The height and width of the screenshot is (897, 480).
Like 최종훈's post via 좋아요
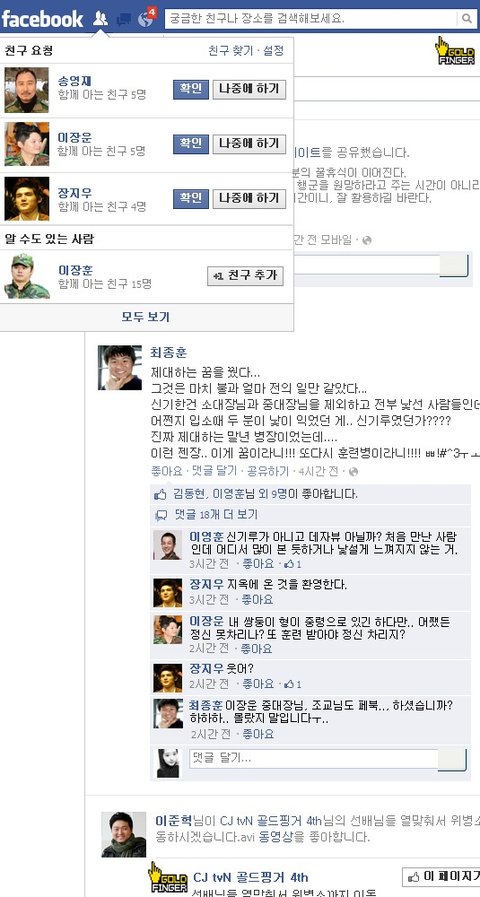[166, 471]
